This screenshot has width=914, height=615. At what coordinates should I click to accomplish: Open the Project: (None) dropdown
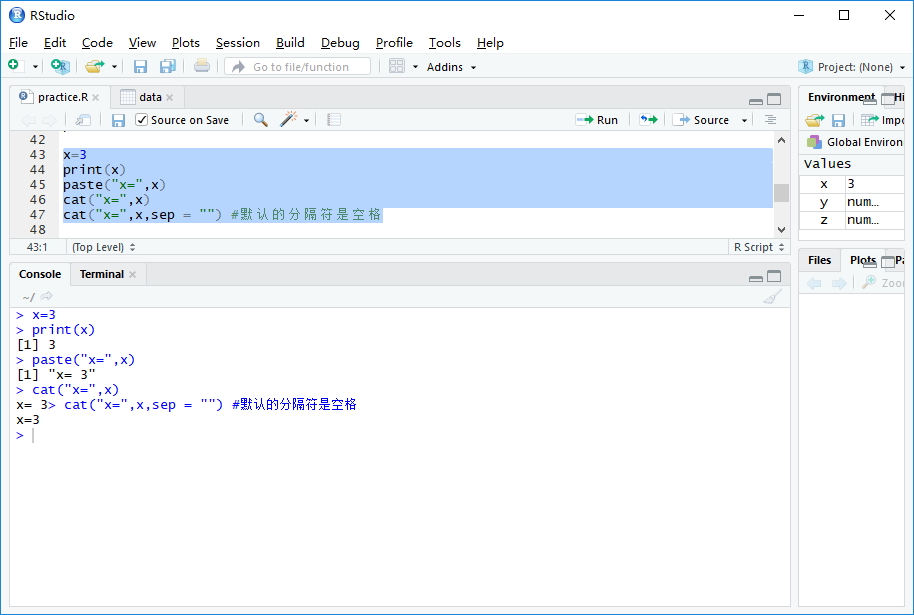pyautogui.click(x=855, y=66)
